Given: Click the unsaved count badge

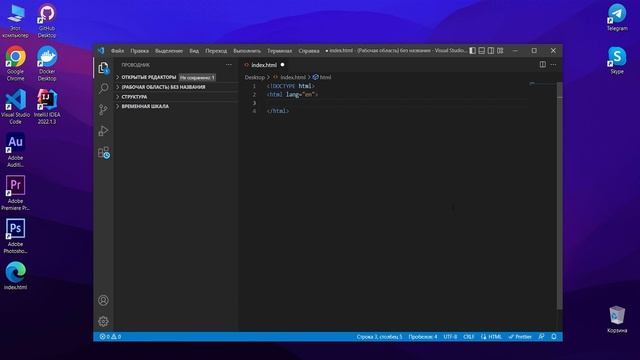Looking at the screenshot, I should [x=197, y=77].
